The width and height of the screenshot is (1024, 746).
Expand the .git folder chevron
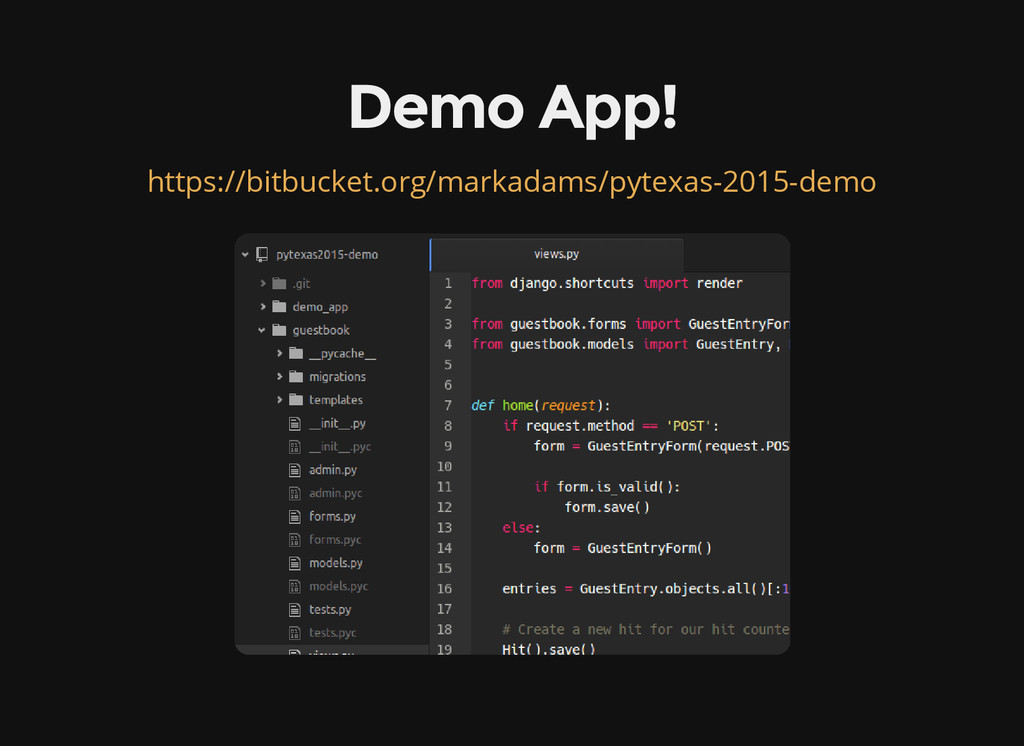point(263,284)
